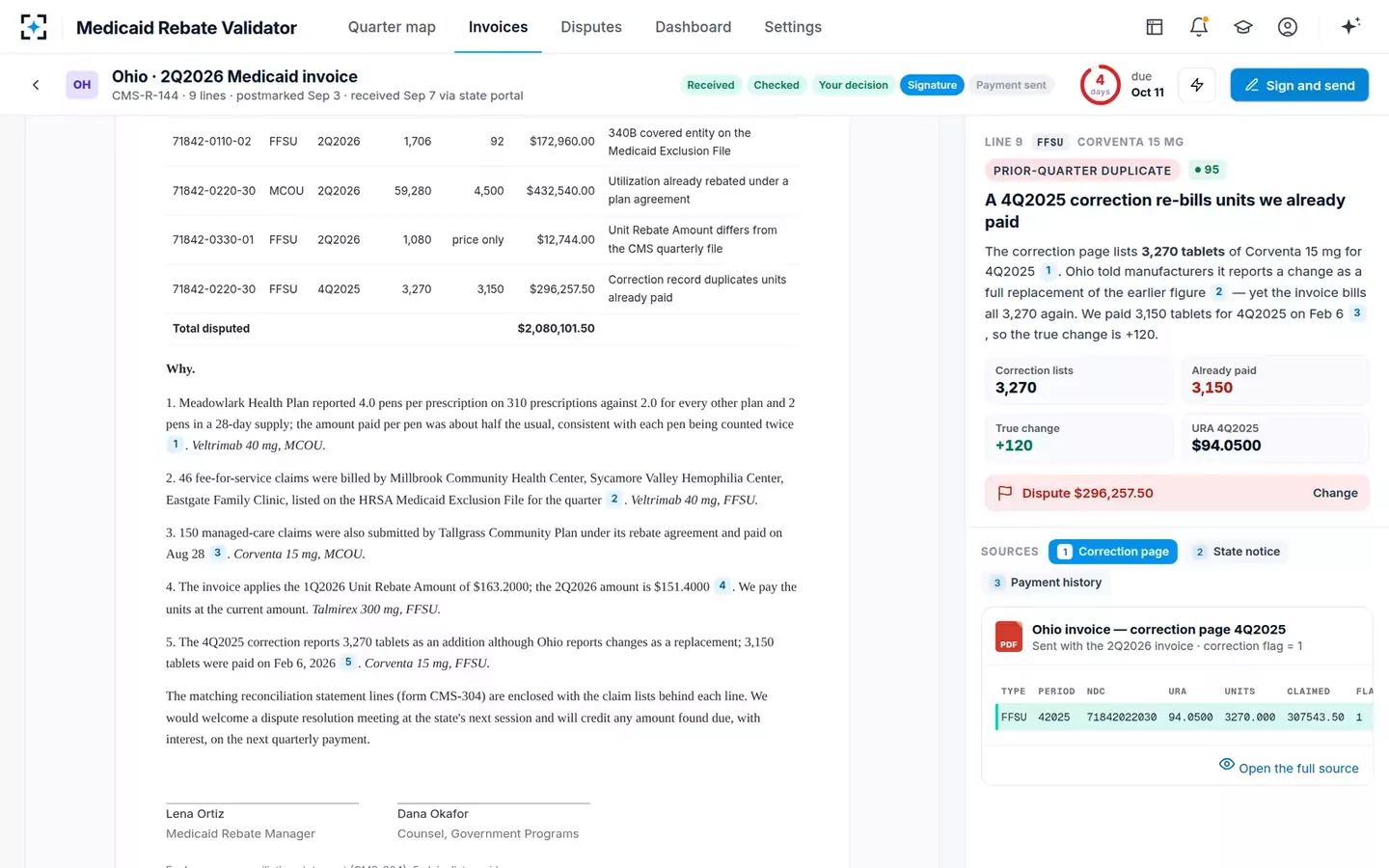Click the PDF file icon for correction page
1389x868 pixels.
(x=1009, y=637)
